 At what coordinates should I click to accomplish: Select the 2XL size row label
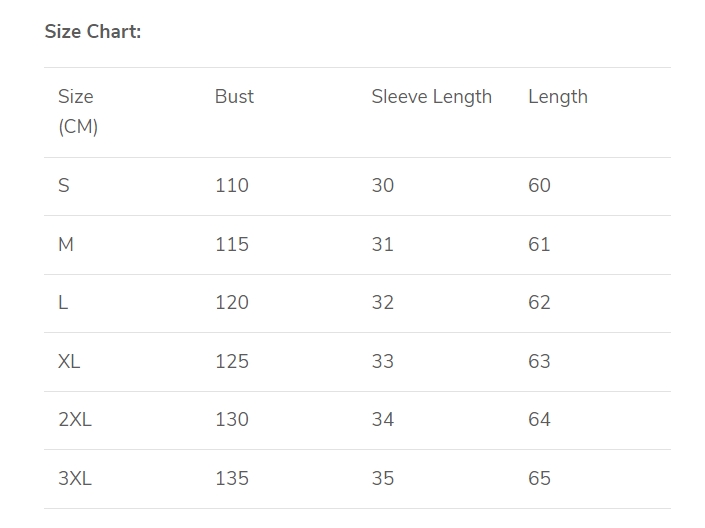(75, 420)
